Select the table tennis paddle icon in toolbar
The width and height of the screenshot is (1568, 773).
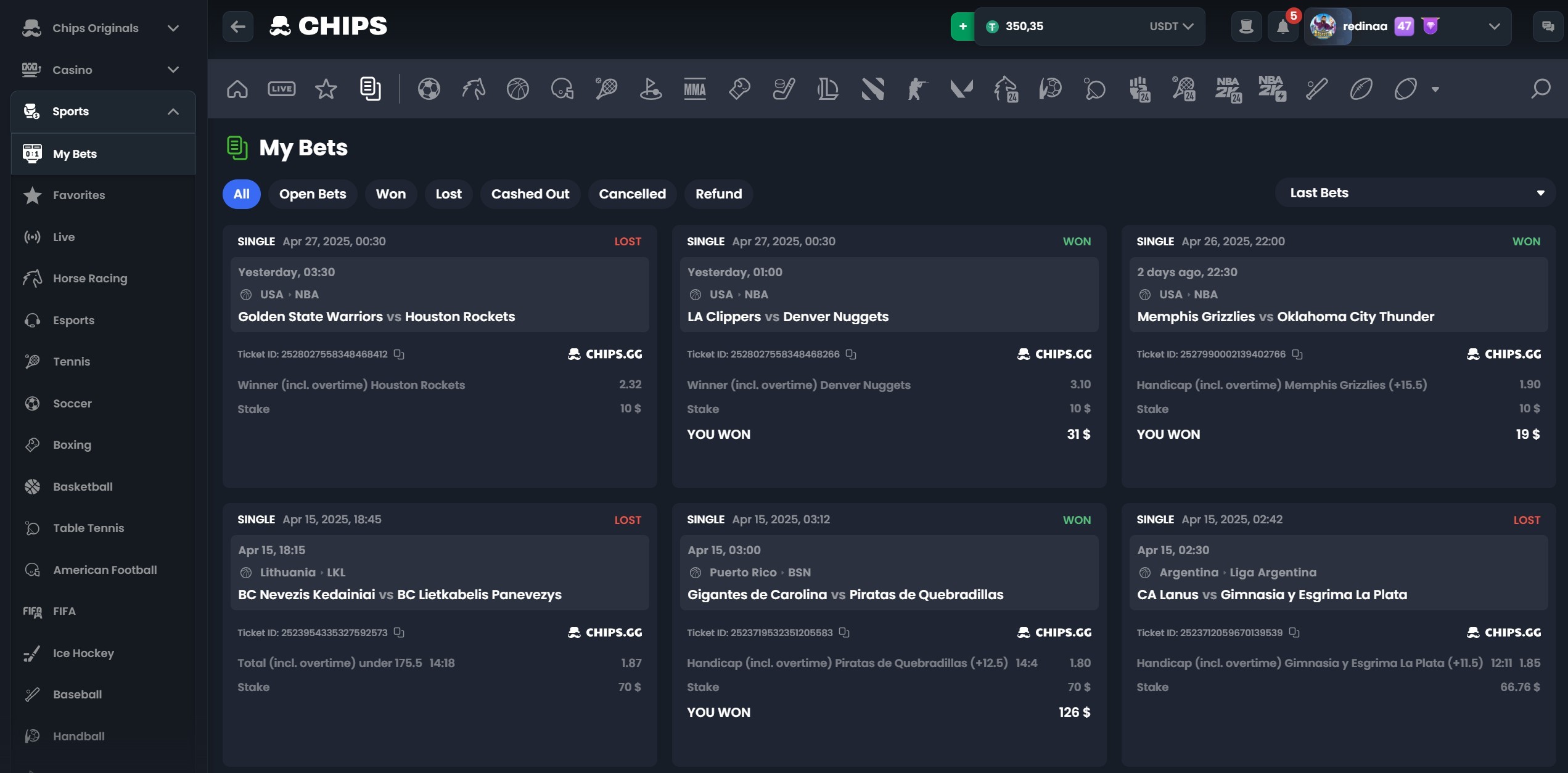(1094, 89)
